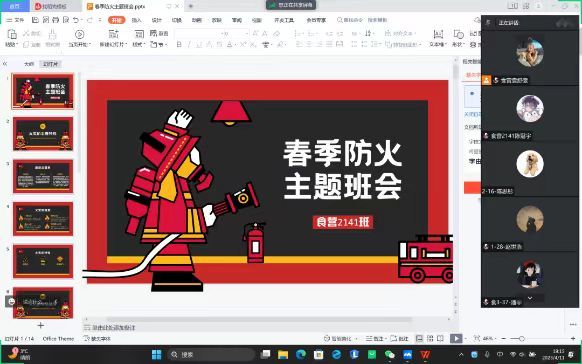This screenshot has width=582, height=364.
Task: Toggle Bold formatting
Action: (179, 45)
